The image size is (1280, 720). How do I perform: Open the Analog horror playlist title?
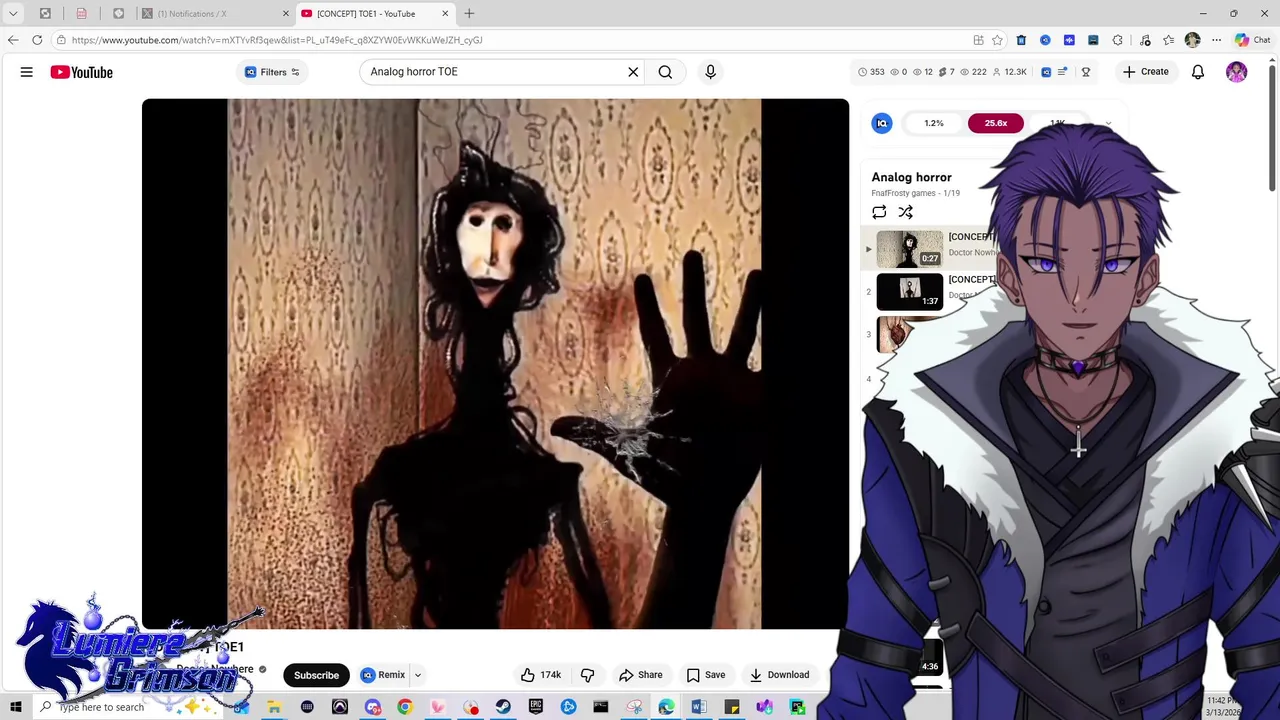[911, 177]
